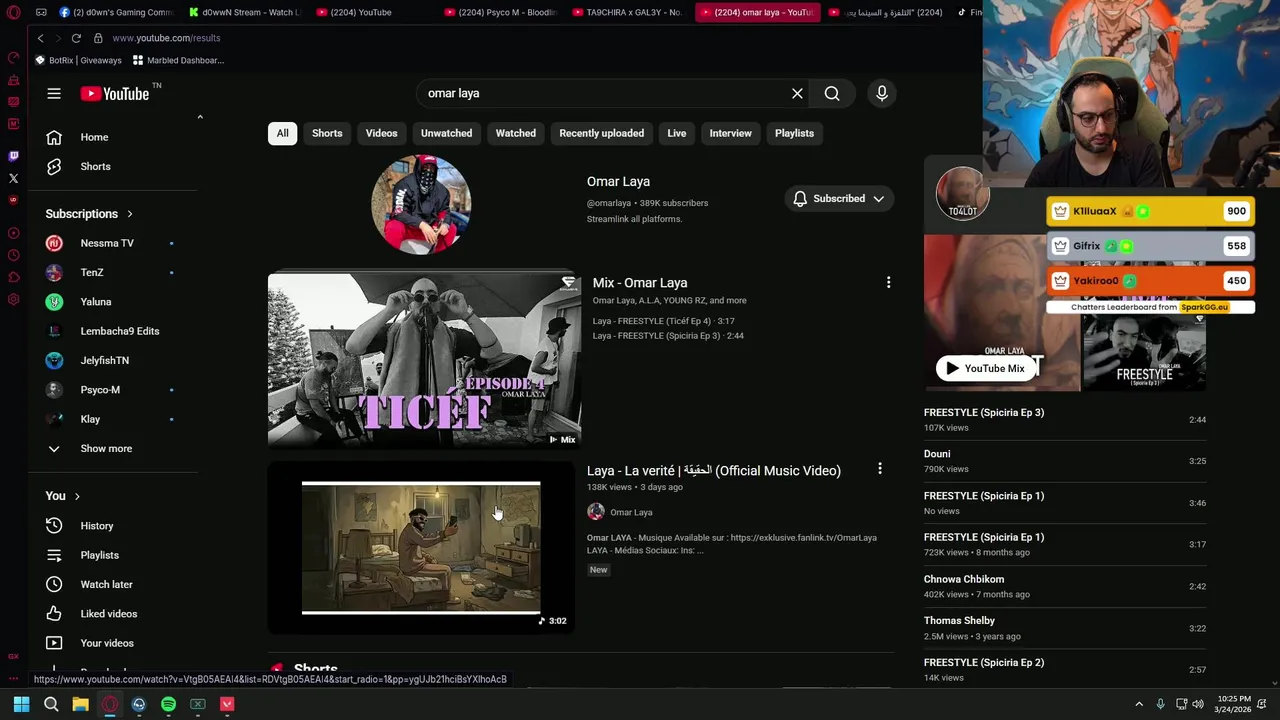Image resolution: width=1280 pixels, height=720 pixels.
Task: Select the Videos filter chip
Action: 381,133
